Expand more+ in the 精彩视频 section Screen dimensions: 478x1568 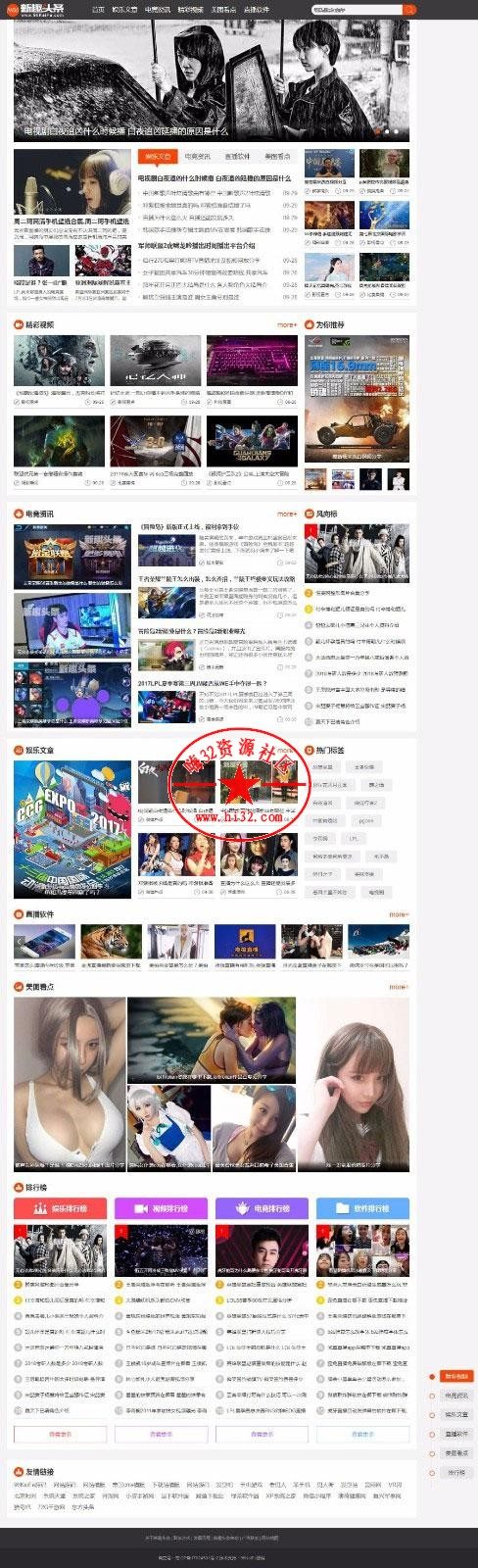(x=286, y=324)
